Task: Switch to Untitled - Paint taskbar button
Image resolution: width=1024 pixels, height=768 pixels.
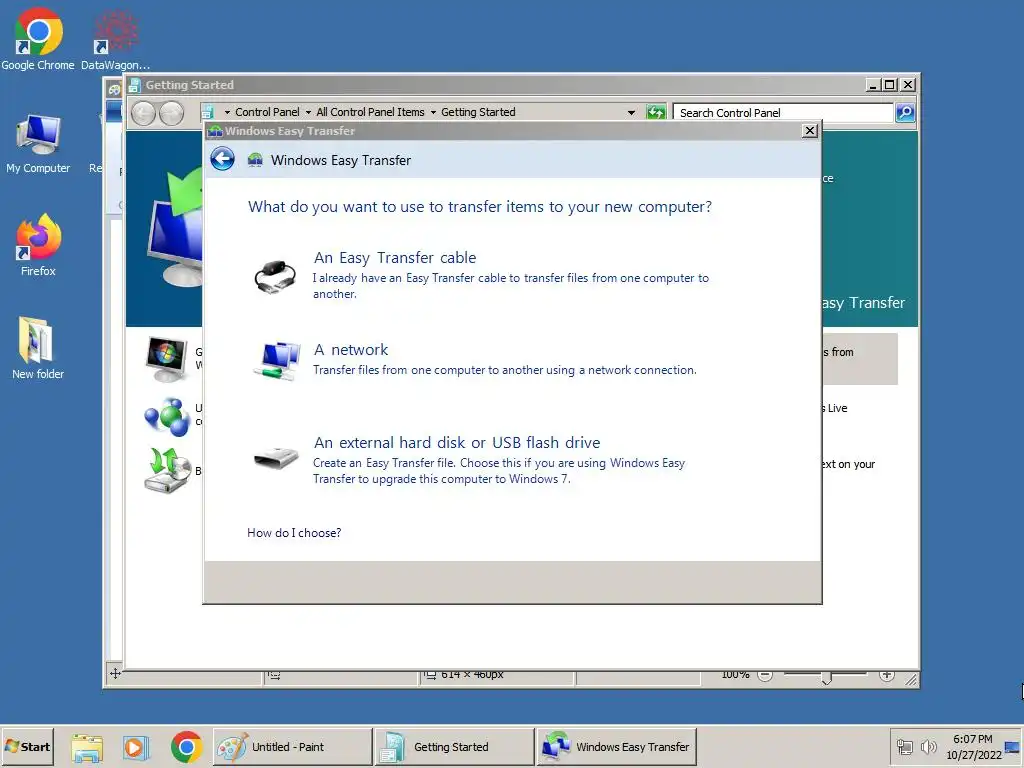Action: pos(293,746)
